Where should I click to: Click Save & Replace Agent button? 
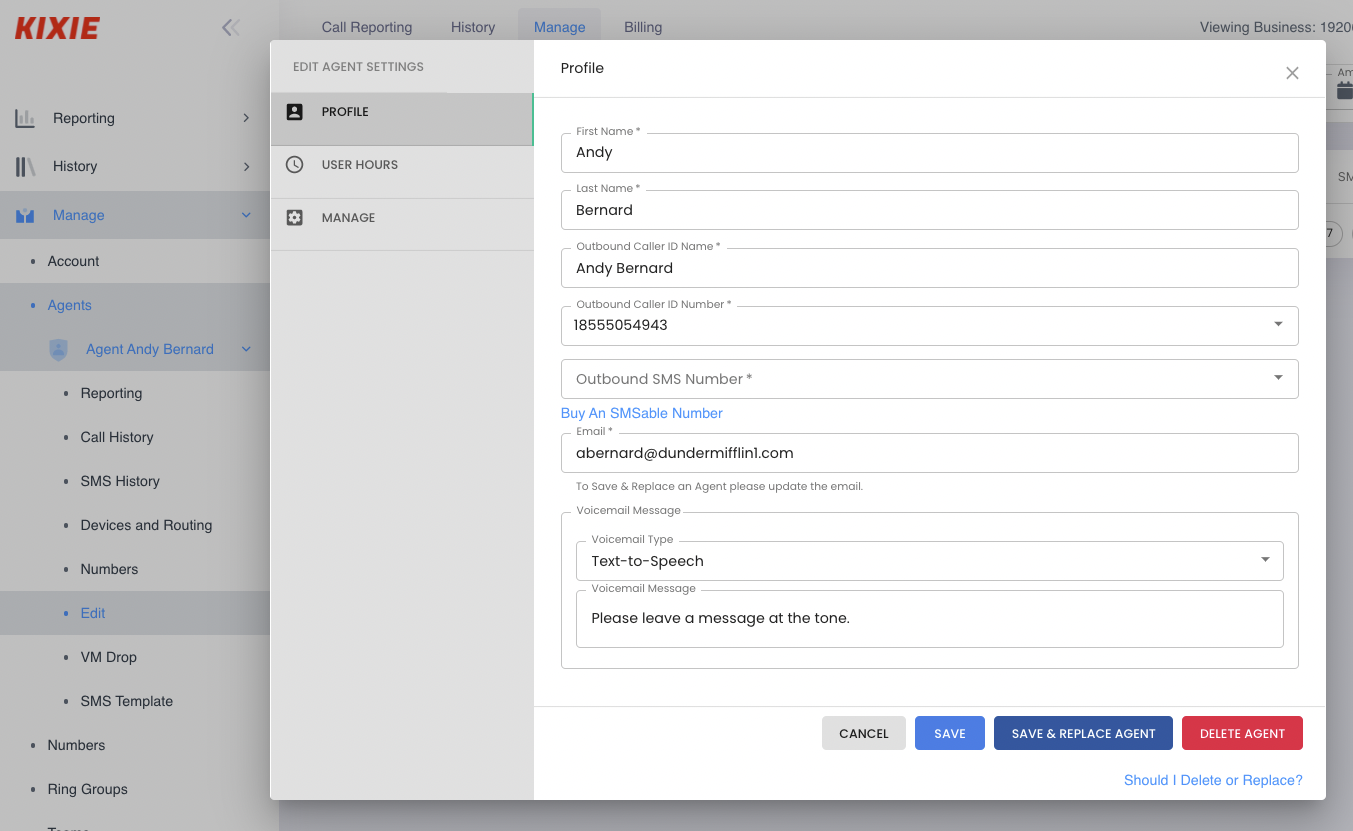click(1083, 733)
